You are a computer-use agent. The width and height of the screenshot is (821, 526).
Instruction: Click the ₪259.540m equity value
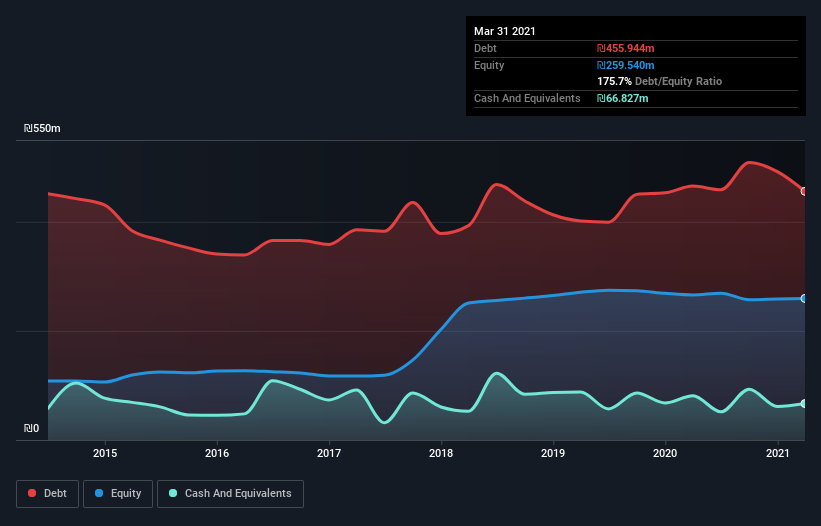626,65
